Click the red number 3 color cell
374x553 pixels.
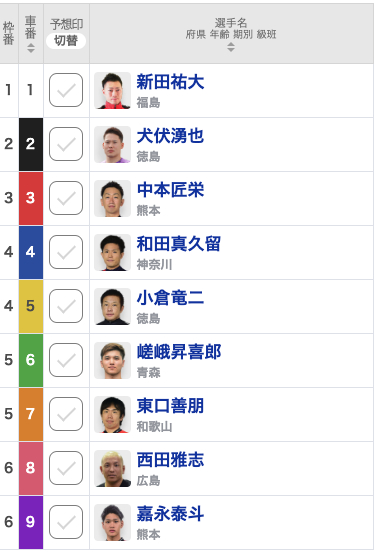pyautogui.click(x=31, y=198)
